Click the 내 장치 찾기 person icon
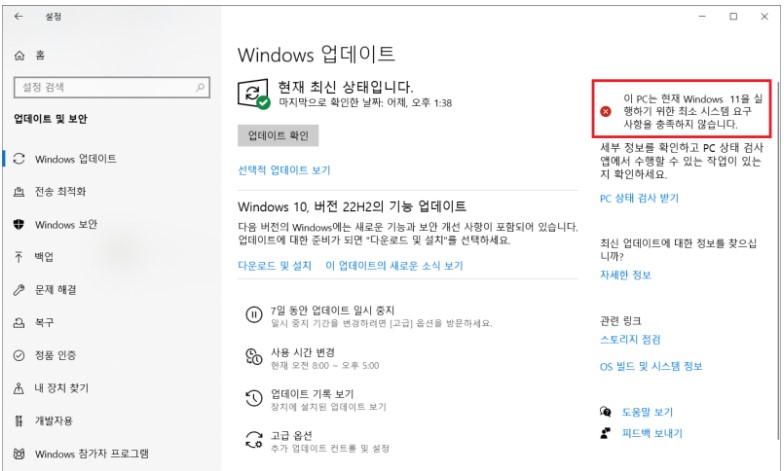 tap(19, 388)
